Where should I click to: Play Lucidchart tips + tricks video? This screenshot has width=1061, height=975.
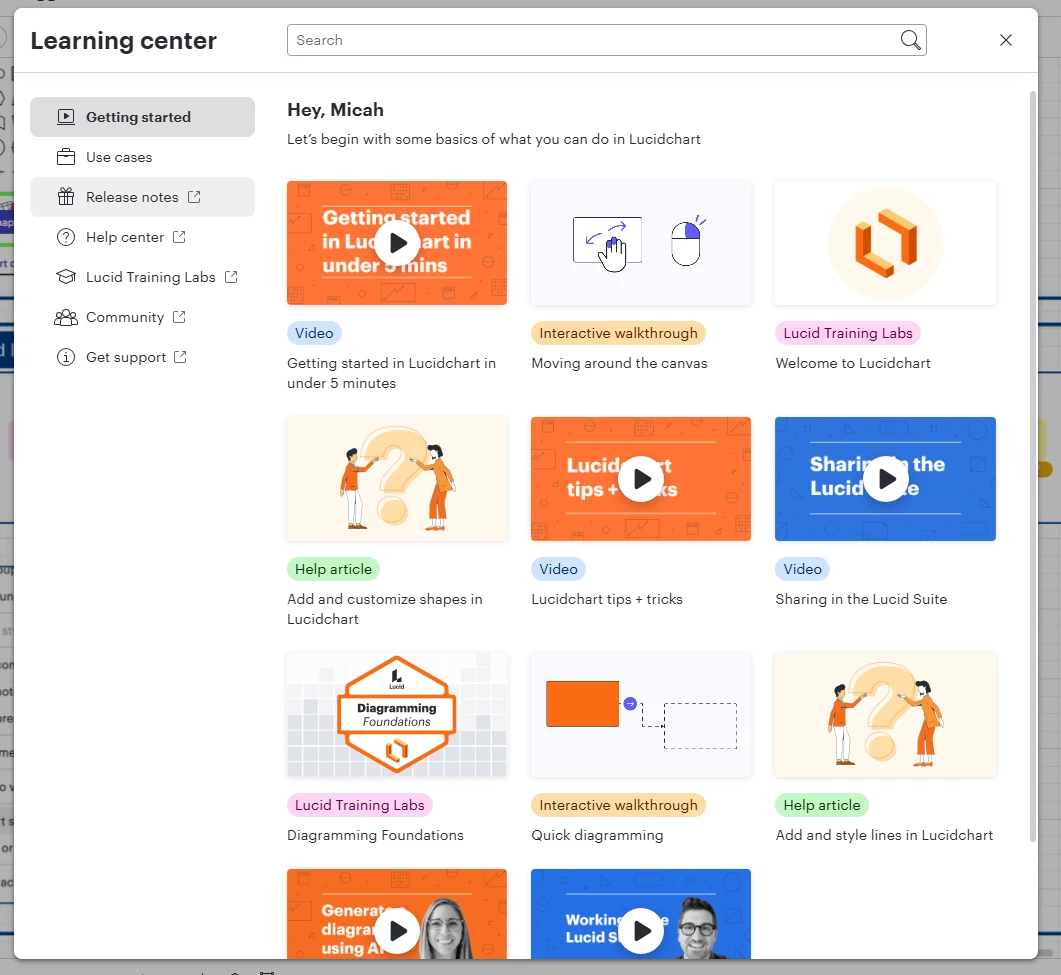641,478
